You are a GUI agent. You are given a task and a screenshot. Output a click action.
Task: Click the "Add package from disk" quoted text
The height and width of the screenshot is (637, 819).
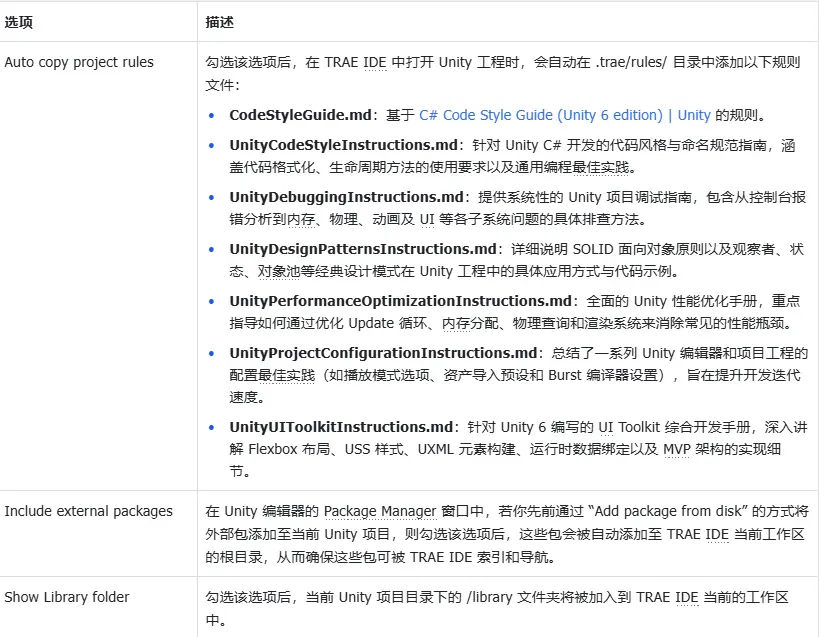pos(668,511)
